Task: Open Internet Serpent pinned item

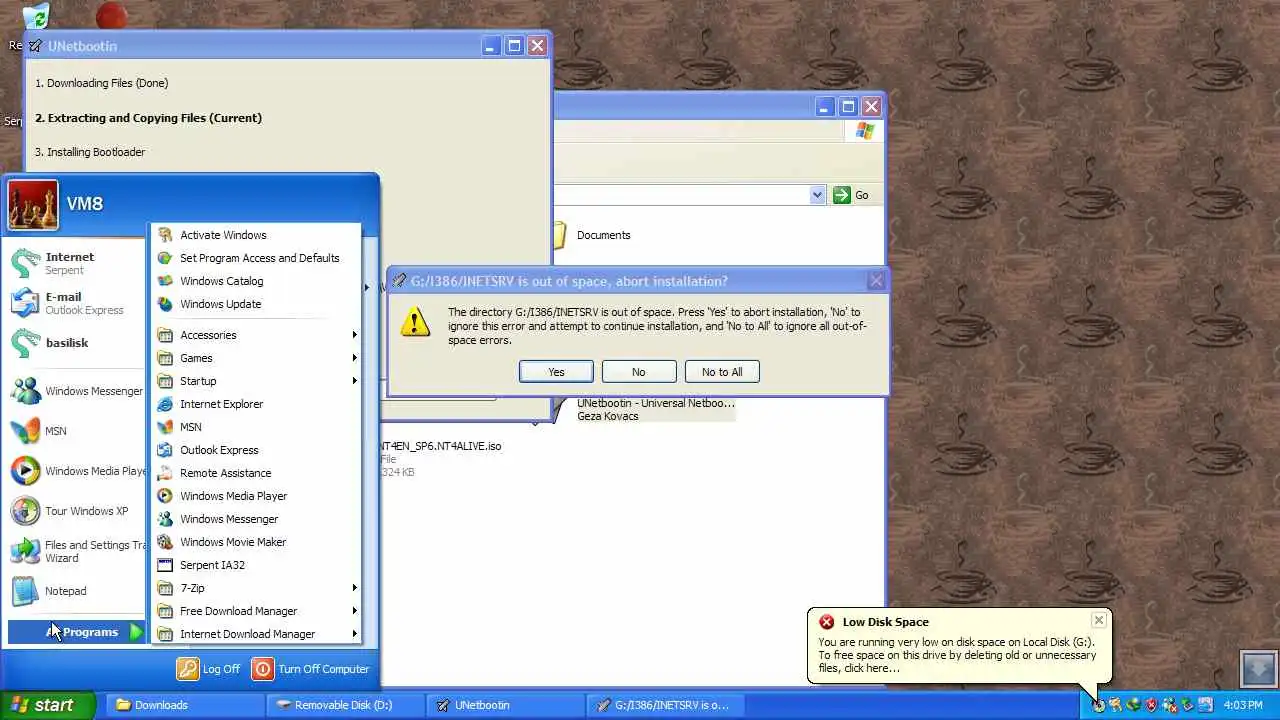Action: [76, 263]
